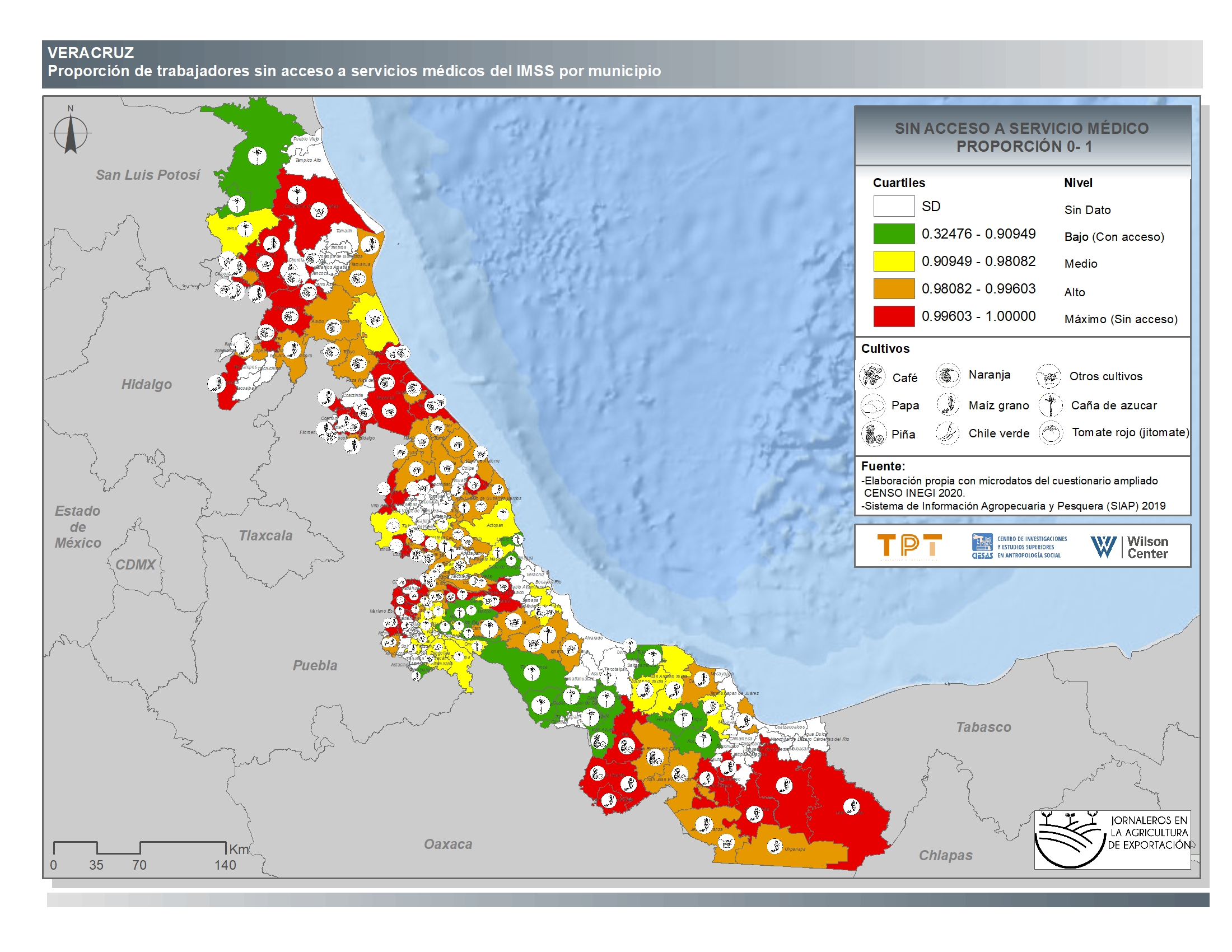Click the white SD legend swatch
The image size is (1232, 952).
click(894, 206)
